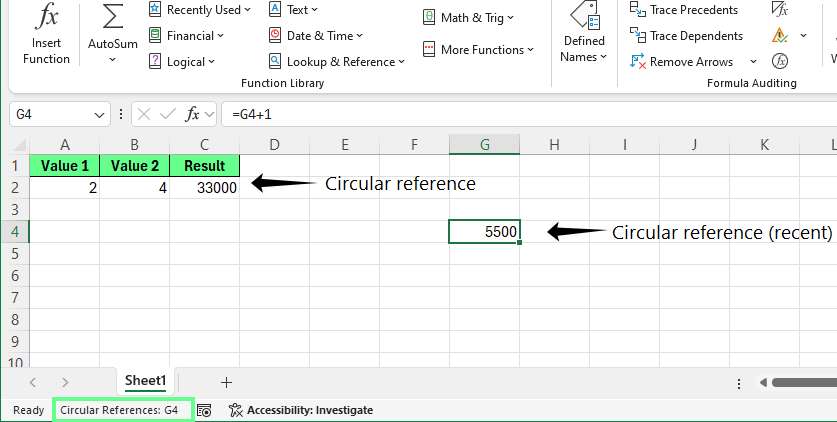Expand Error Checking dropdown arrow
This screenshot has height=422, width=837.
point(803,36)
